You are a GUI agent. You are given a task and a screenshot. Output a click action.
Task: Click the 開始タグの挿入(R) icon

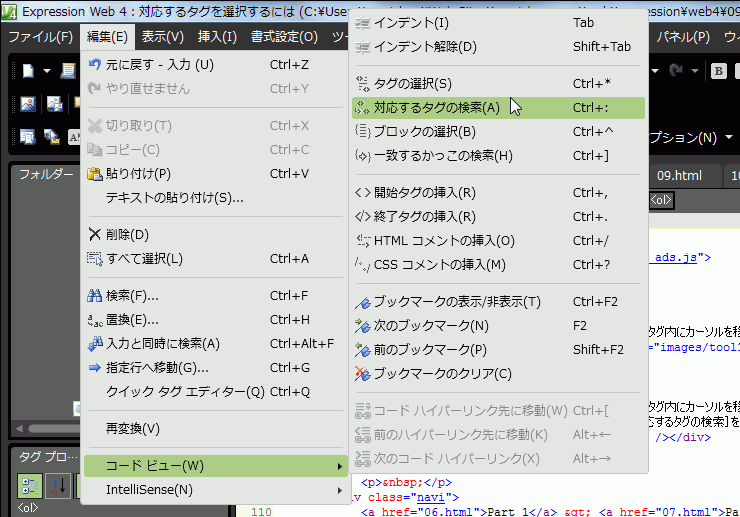362,193
